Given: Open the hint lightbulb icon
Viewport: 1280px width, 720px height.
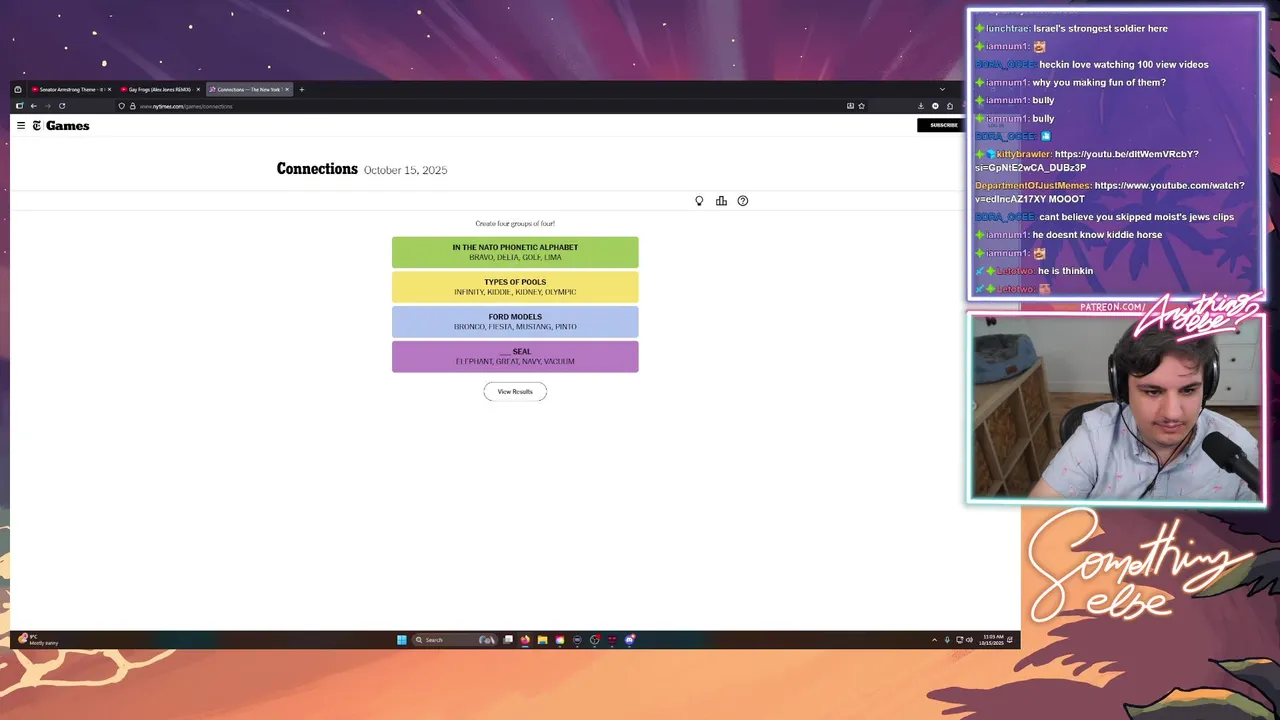Looking at the screenshot, I should click(699, 201).
